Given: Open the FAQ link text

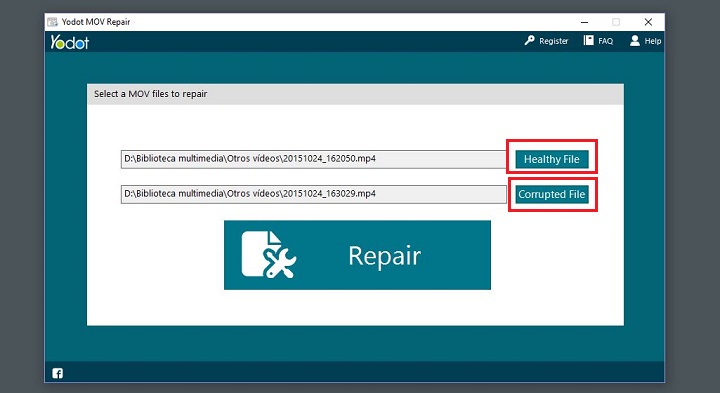Looking at the screenshot, I should [x=605, y=41].
